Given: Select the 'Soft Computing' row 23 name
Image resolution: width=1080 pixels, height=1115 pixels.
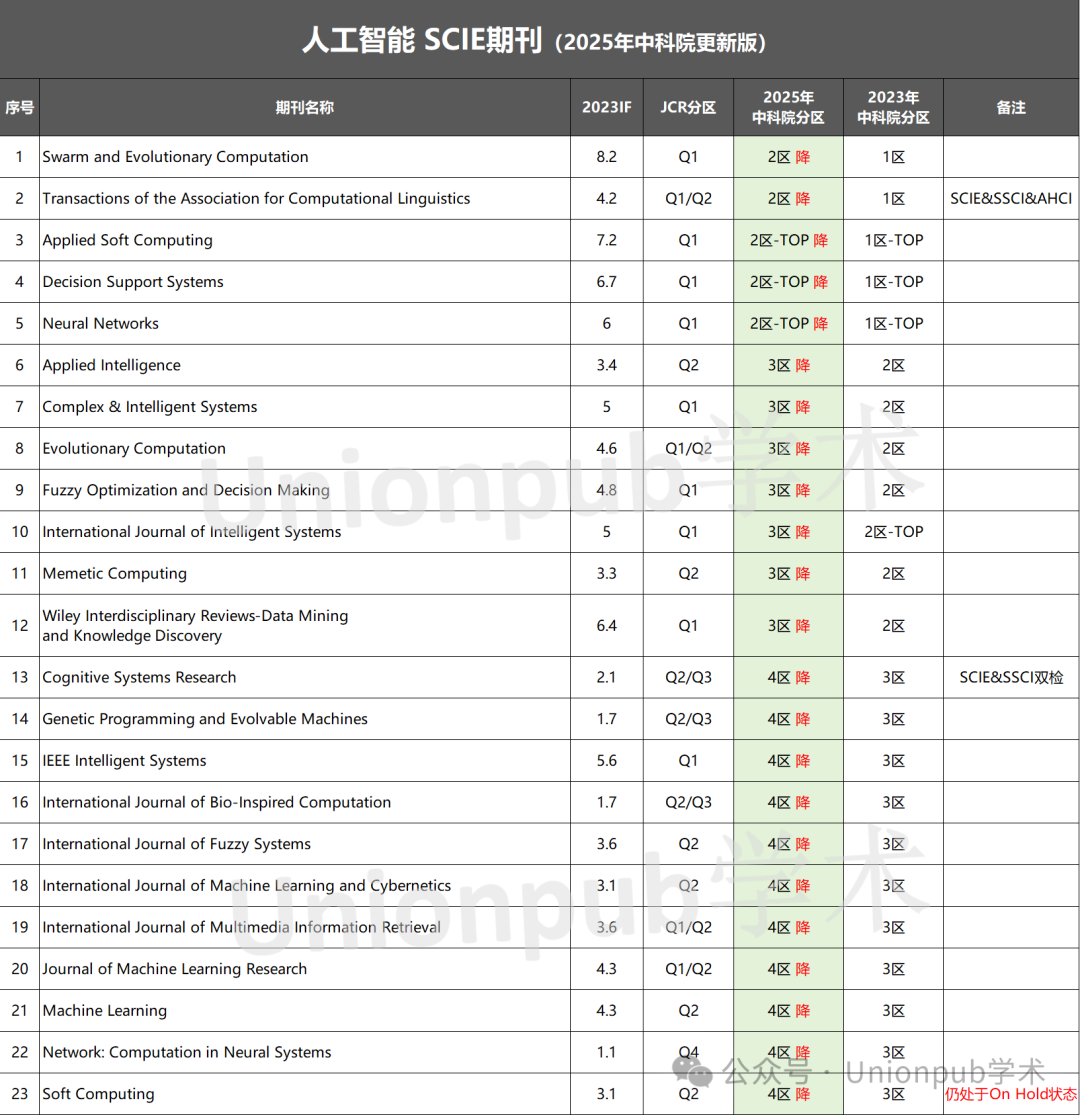Looking at the screenshot, I should click(98, 1094).
